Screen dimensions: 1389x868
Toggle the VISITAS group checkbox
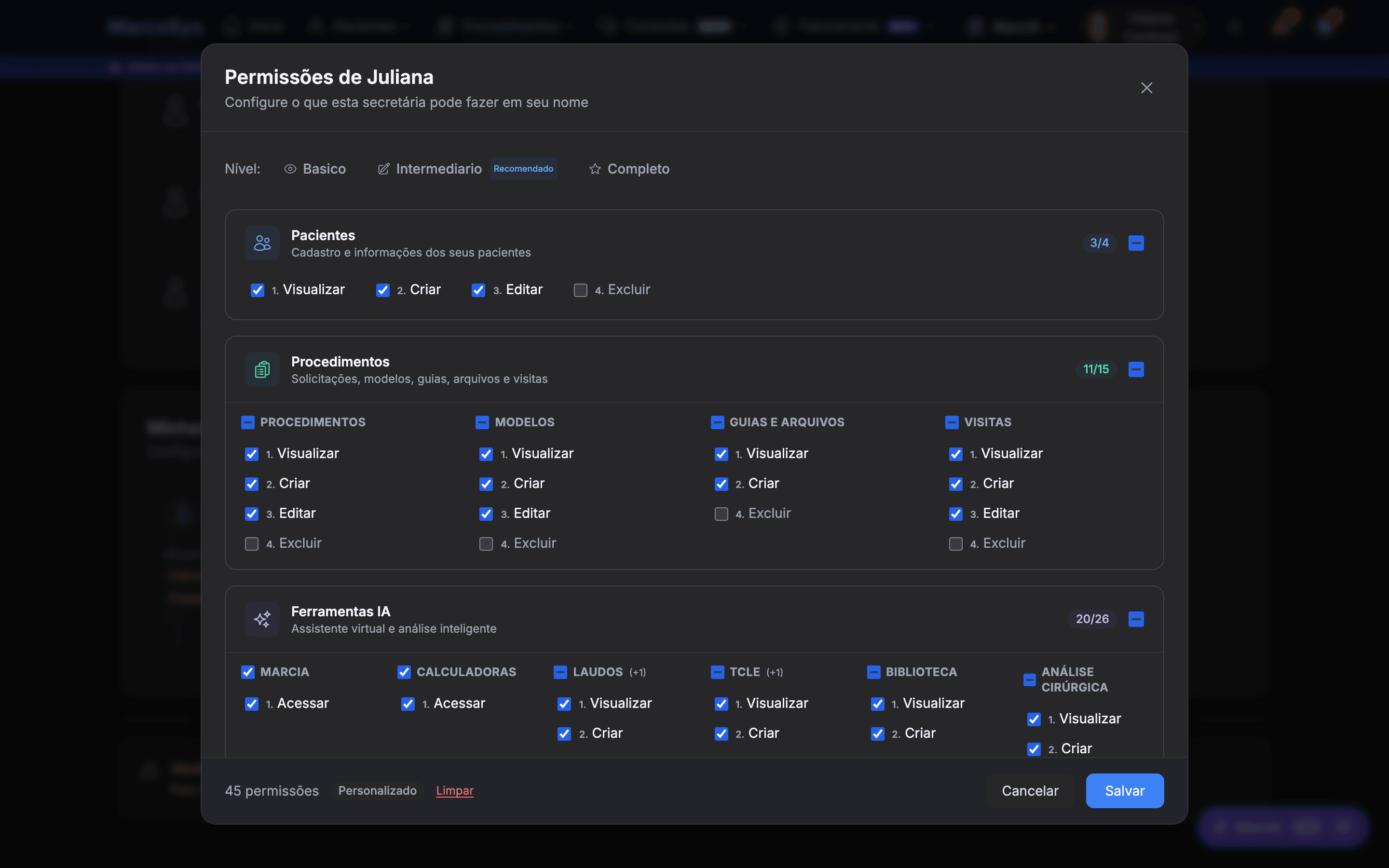[952, 422]
